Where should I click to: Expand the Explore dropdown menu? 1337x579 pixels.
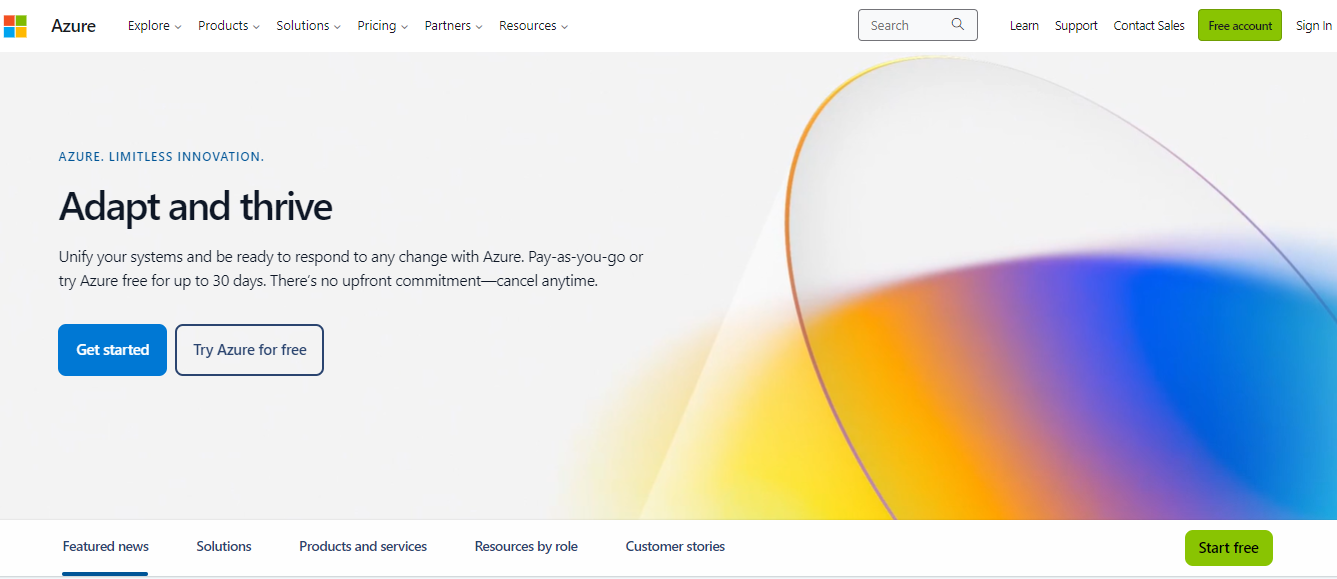(155, 26)
